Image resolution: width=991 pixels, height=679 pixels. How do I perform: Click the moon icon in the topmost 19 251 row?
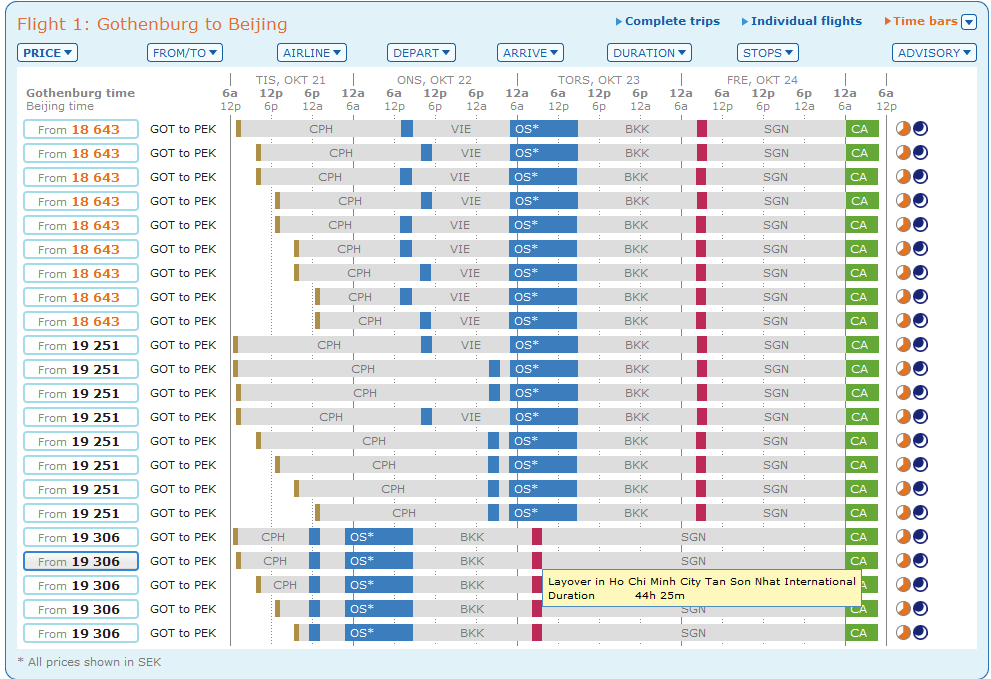pos(920,345)
